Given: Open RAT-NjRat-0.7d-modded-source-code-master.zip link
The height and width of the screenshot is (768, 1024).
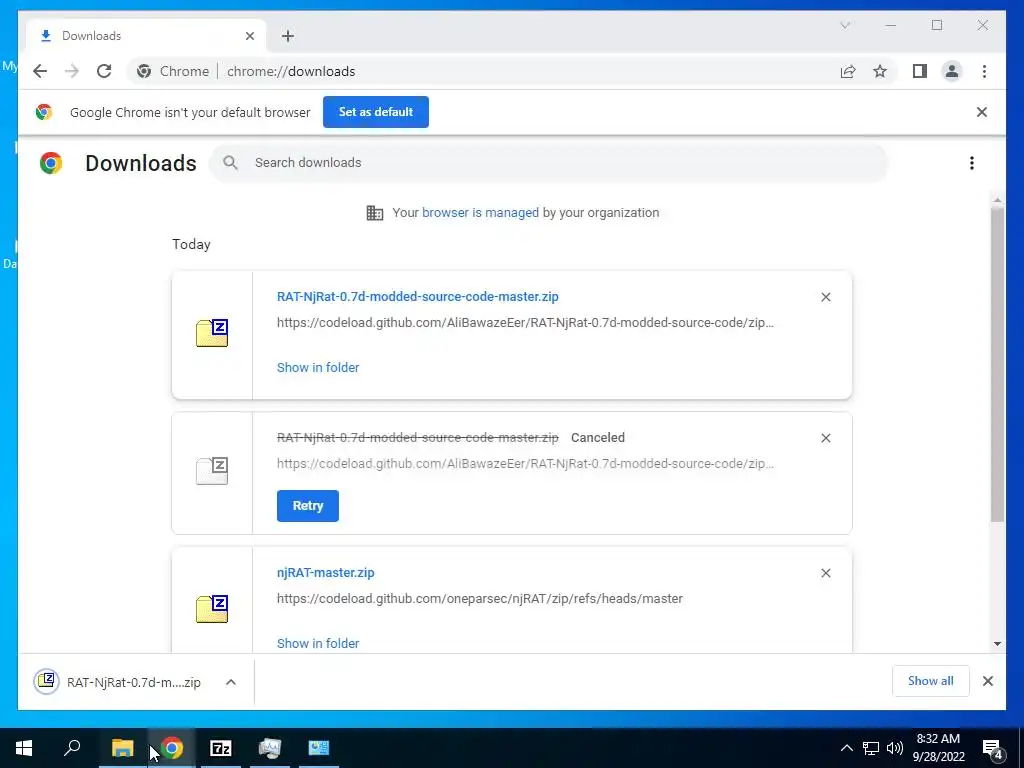Looking at the screenshot, I should pyautogui.click(x=418, y=296).
